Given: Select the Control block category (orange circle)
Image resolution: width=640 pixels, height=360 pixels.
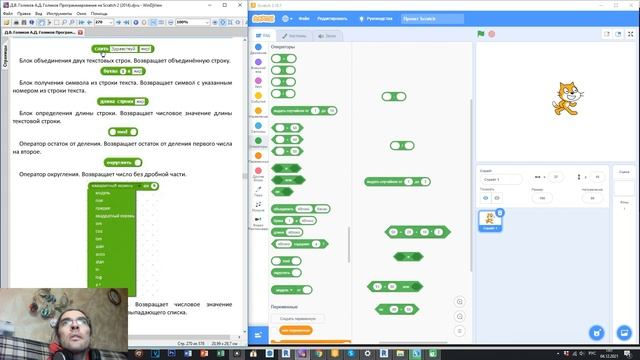Looking at the screenshot, I should click(258, 113).
